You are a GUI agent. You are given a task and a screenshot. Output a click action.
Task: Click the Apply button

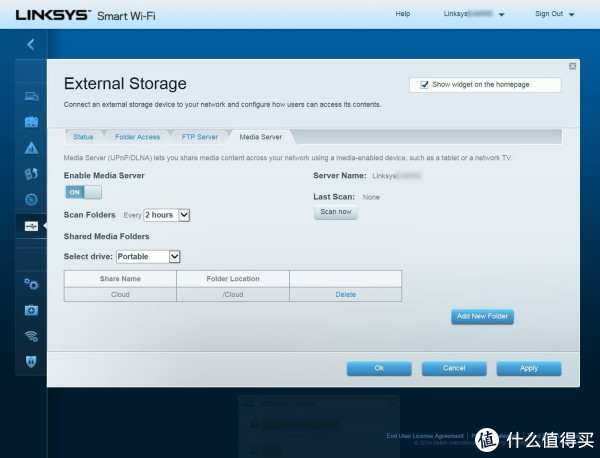coord(529,368)
